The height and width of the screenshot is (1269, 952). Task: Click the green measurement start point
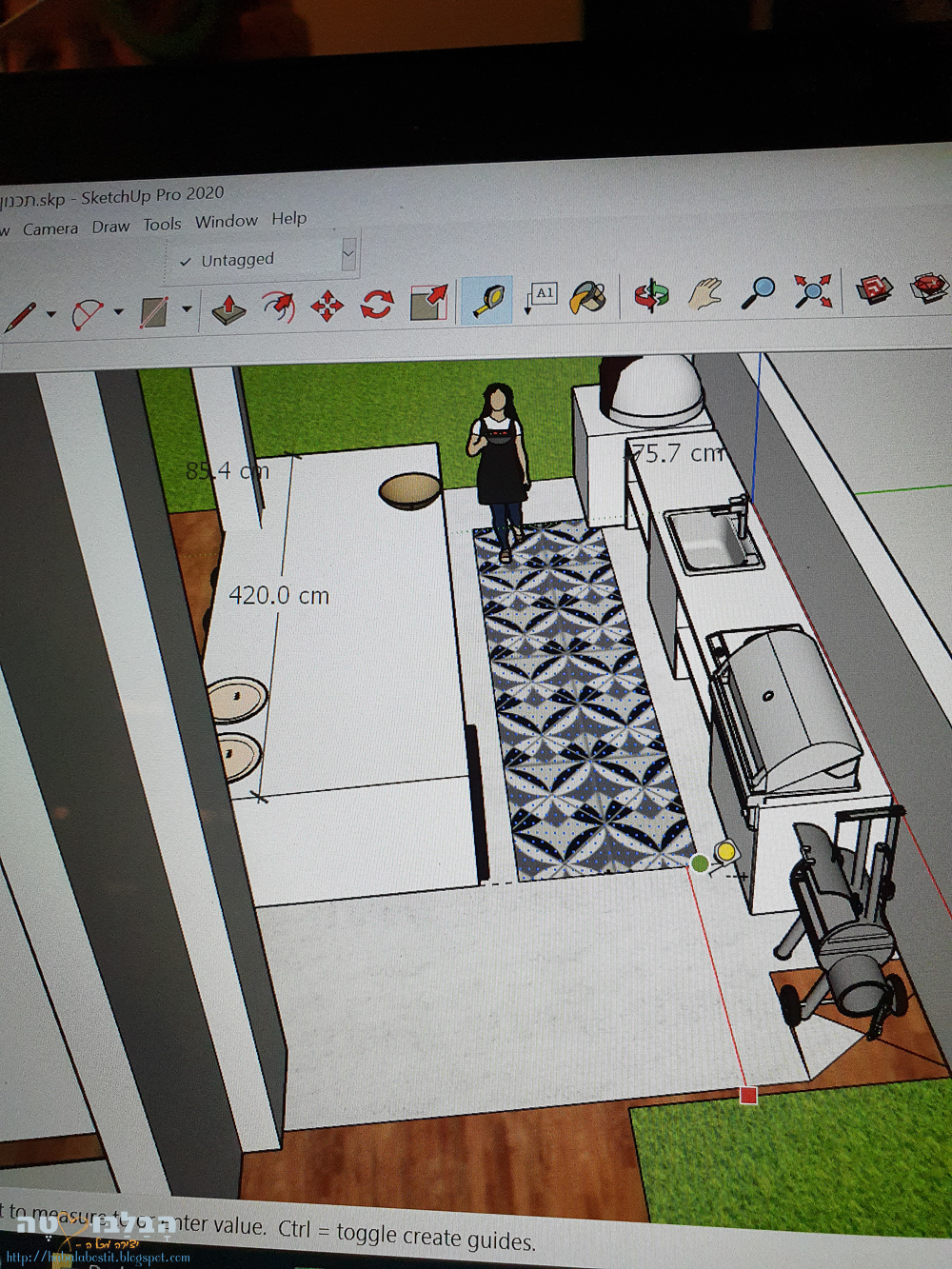(700, 863)
